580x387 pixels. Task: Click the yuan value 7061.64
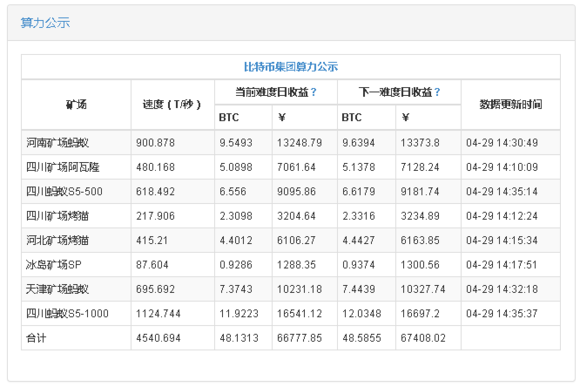[x=297, y=167]
